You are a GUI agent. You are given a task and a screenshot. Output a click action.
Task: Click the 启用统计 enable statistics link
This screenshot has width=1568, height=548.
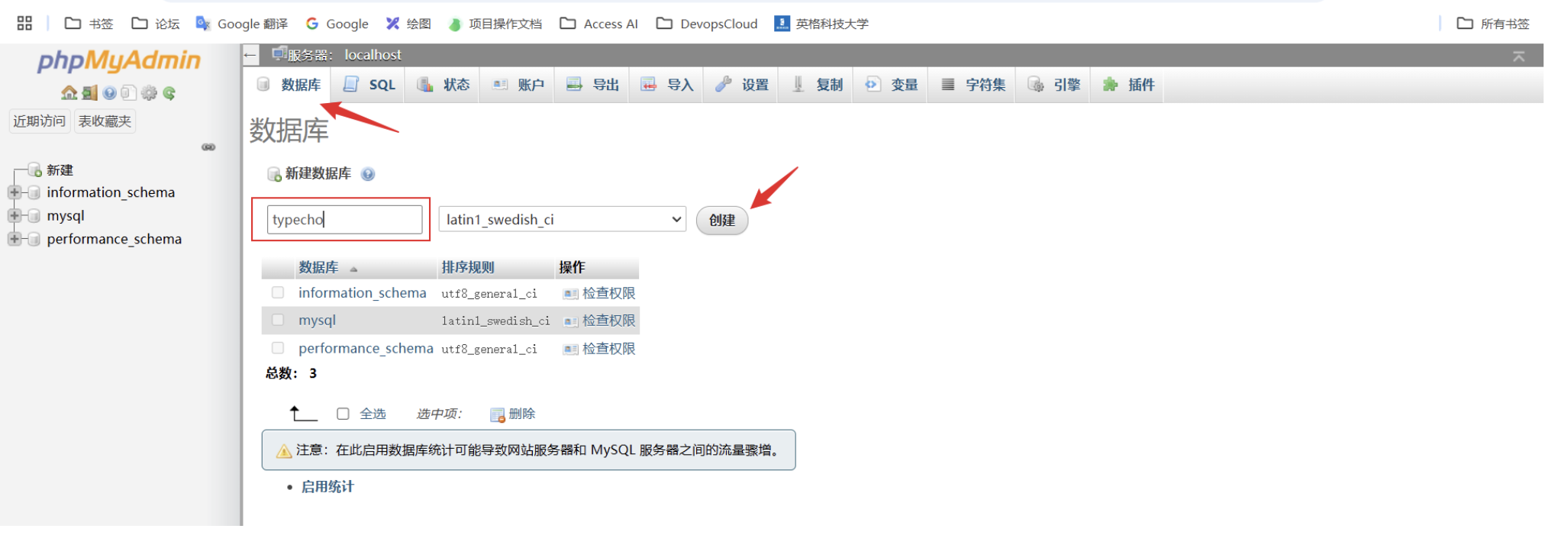coord(327,487)
